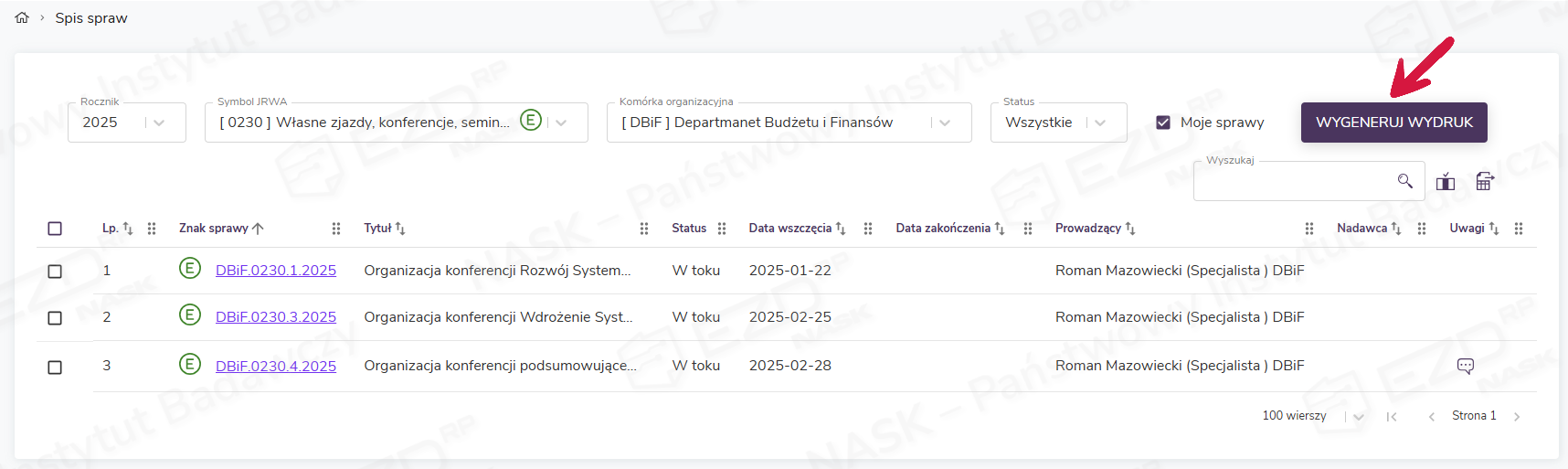Go to next page with right chevron
This screenshot has width=1568, height=469.
point(1517,417)
